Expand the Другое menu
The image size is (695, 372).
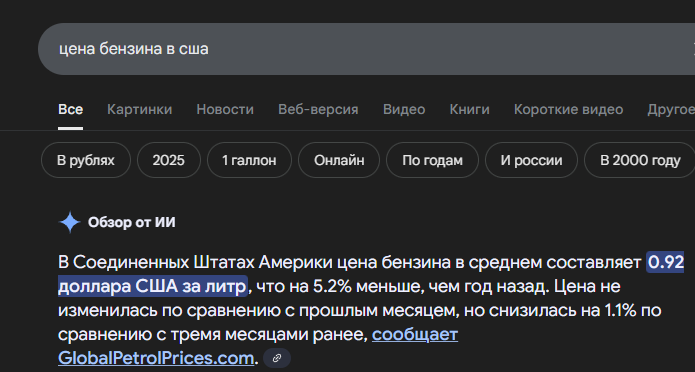pyautogui.click(x=671, y=110)
